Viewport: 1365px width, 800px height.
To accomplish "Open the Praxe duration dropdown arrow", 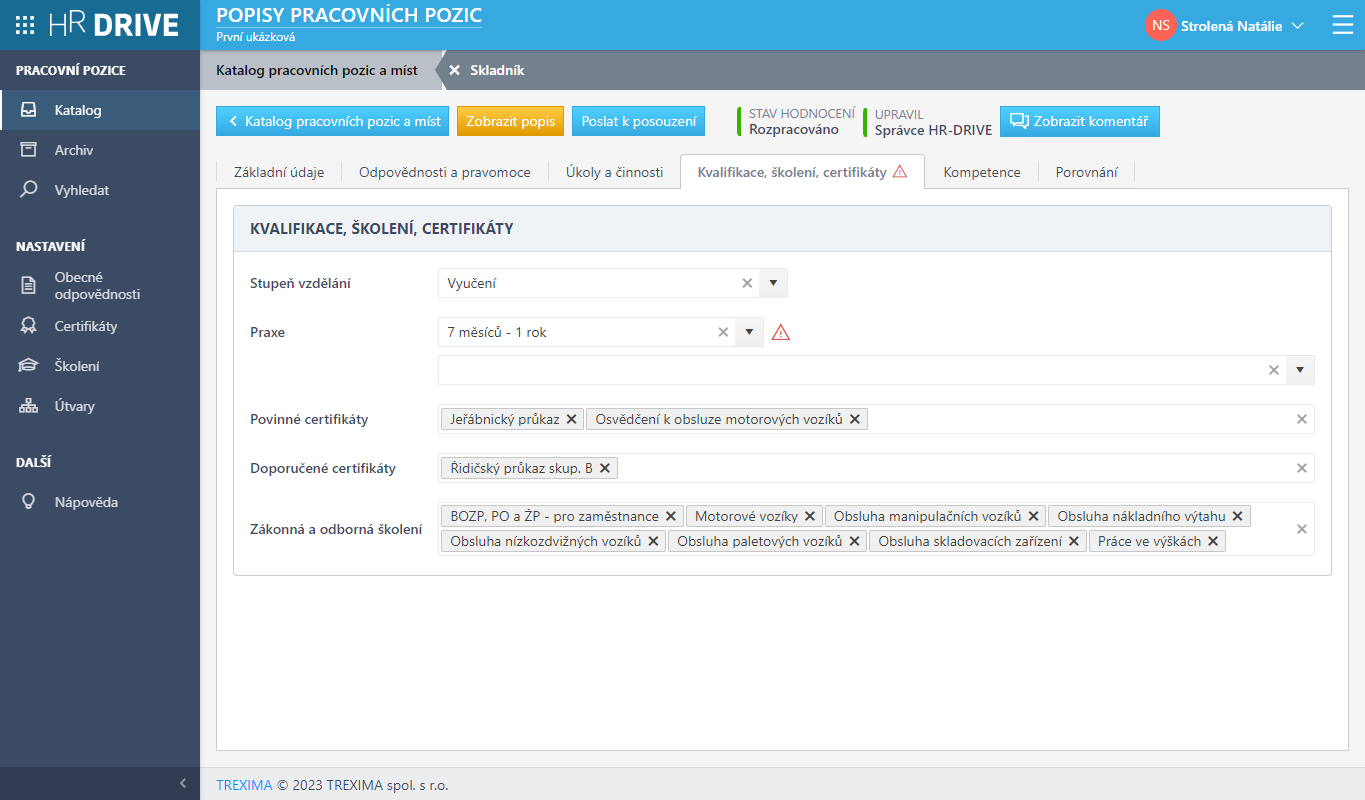I will (749, 332).
